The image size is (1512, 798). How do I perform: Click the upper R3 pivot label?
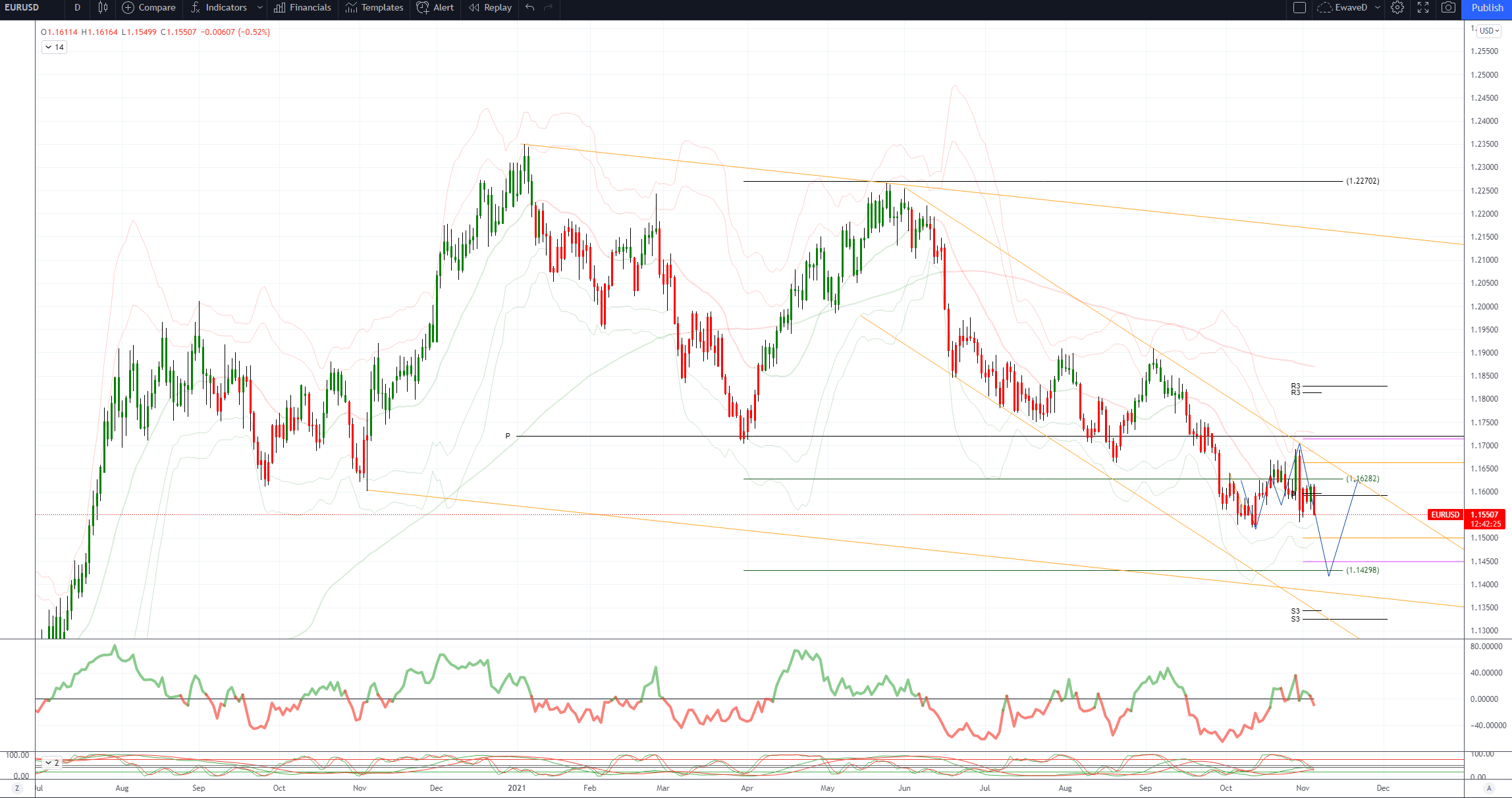pos(1295,386)
